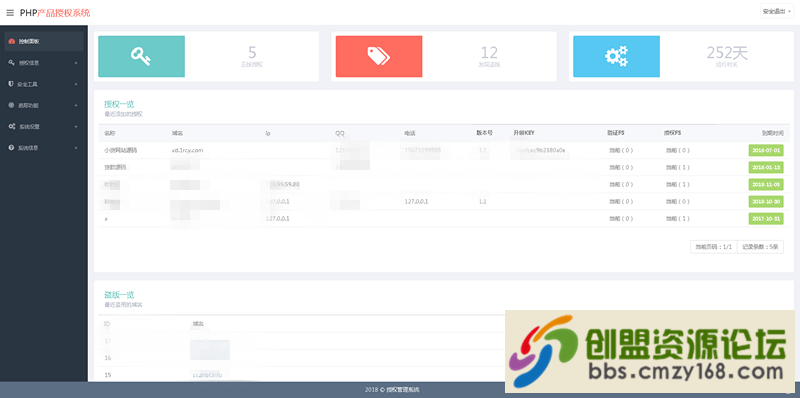Click the 验证FS column header

[616, 133]
